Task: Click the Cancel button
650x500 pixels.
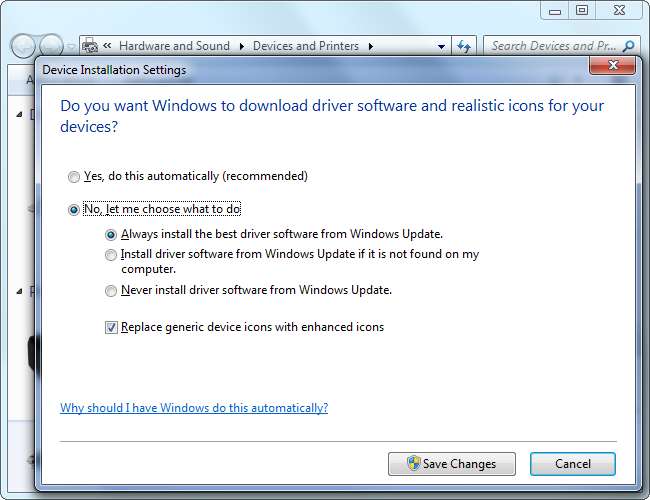Action: tap(573, 464)
